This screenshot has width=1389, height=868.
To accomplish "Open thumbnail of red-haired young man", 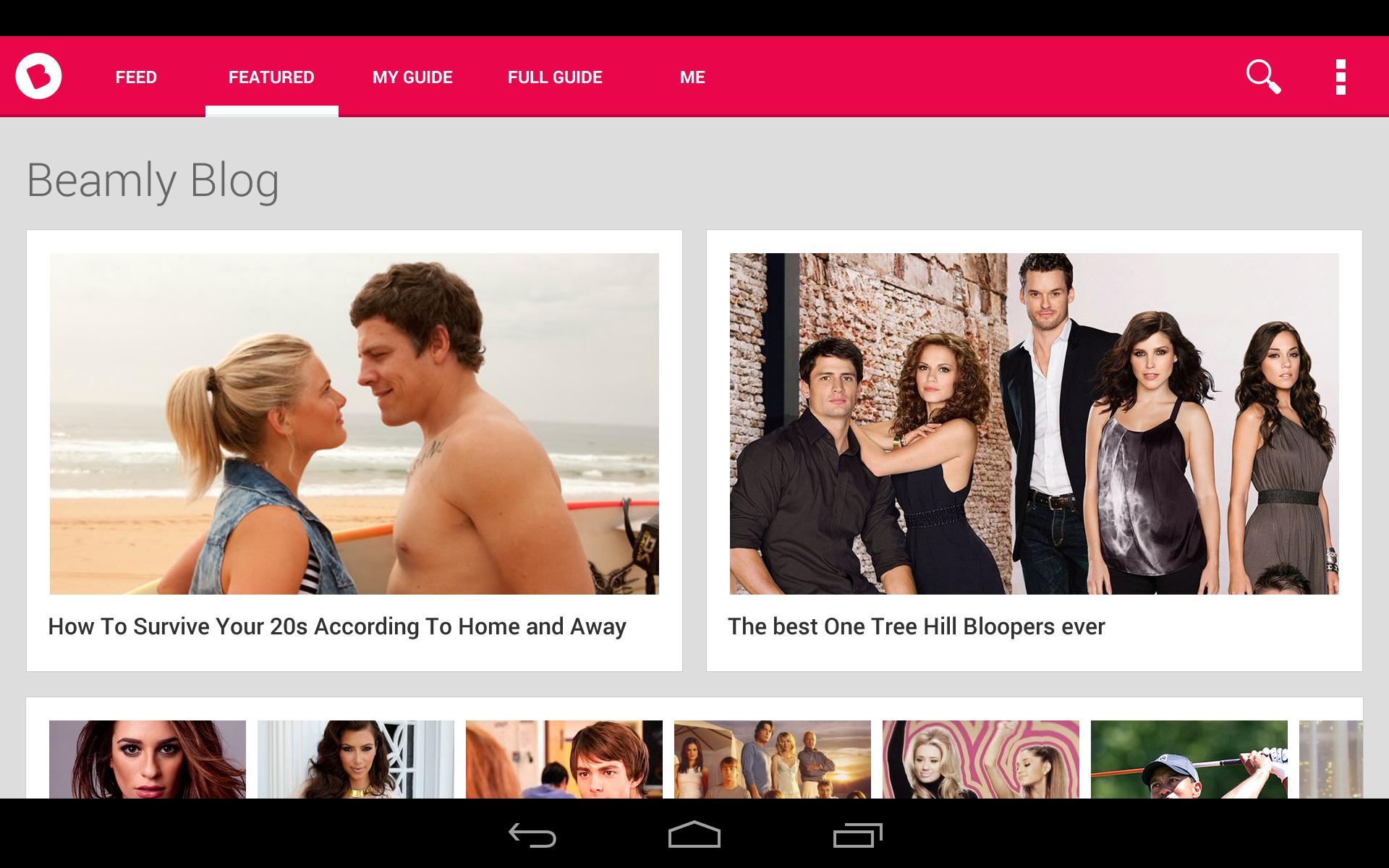I will 564,759.
